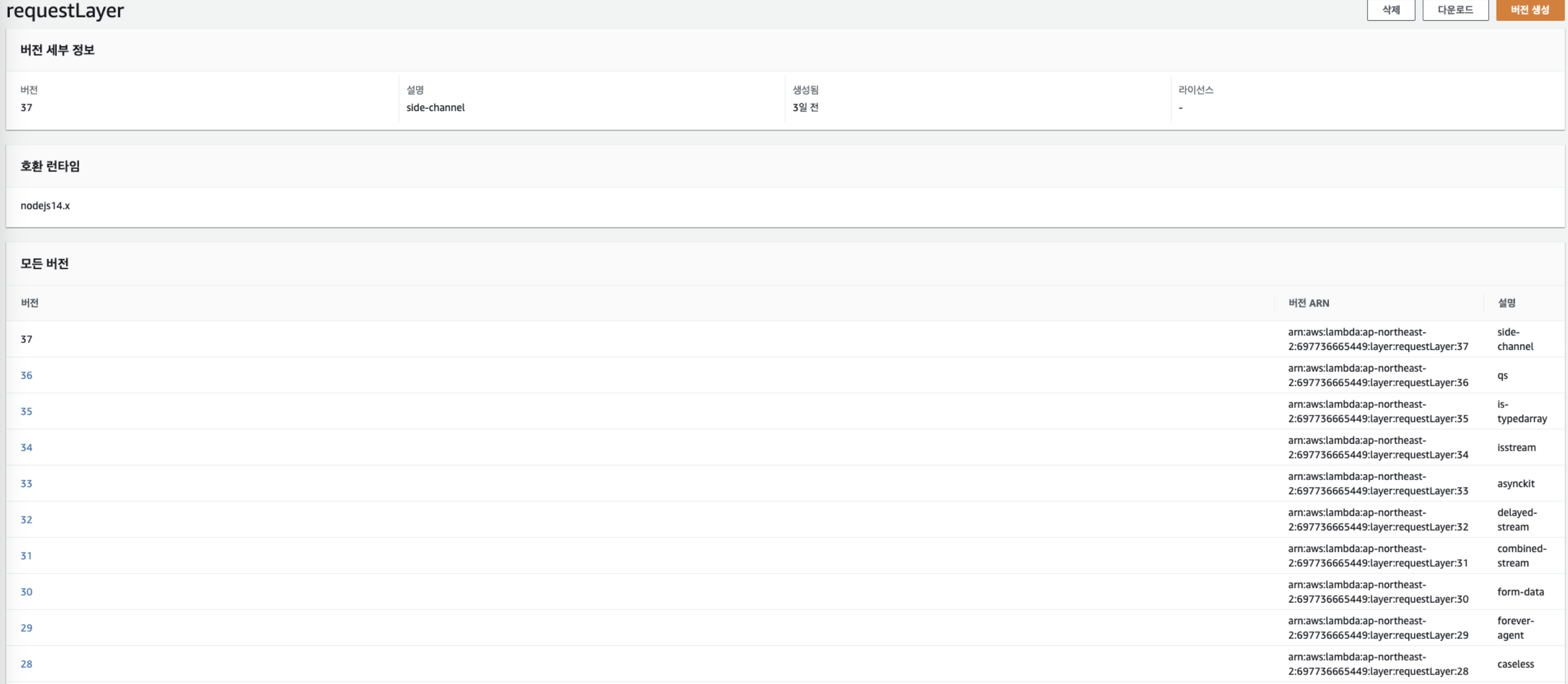Open version 30 with form-data description
The height and width of the screenshot is (684, 1568).
click(x=26, y=591)
